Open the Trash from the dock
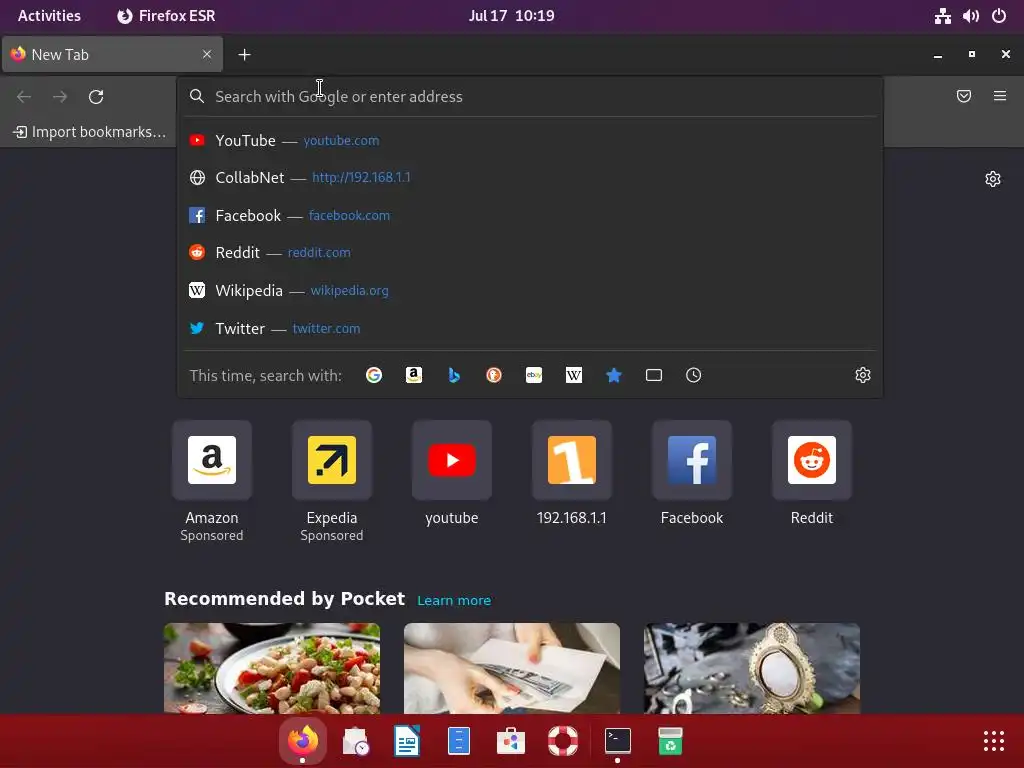Image resolution: width=1024 pixels, height=768 pixels. click(x=670, y=741)
